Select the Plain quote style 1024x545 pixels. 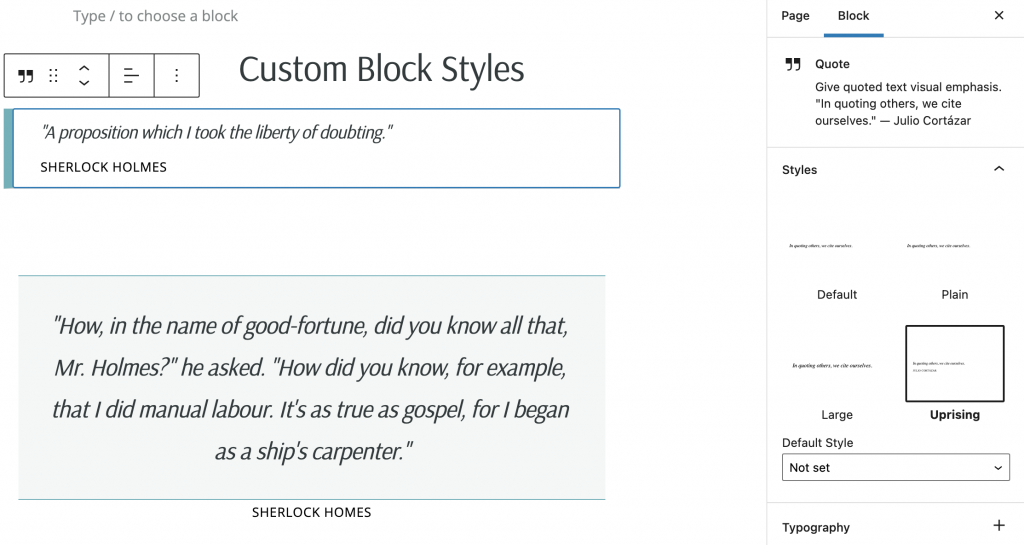(x=954, y=256)
